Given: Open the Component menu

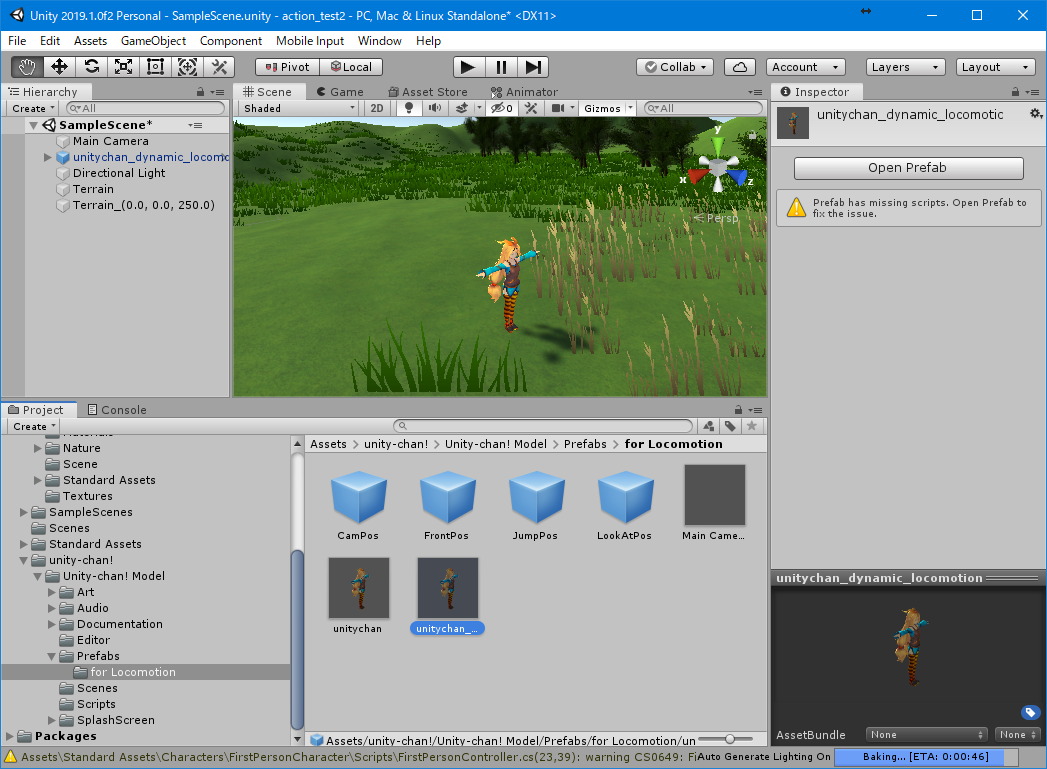Looking at the screenshot, I should pos(230,41).
